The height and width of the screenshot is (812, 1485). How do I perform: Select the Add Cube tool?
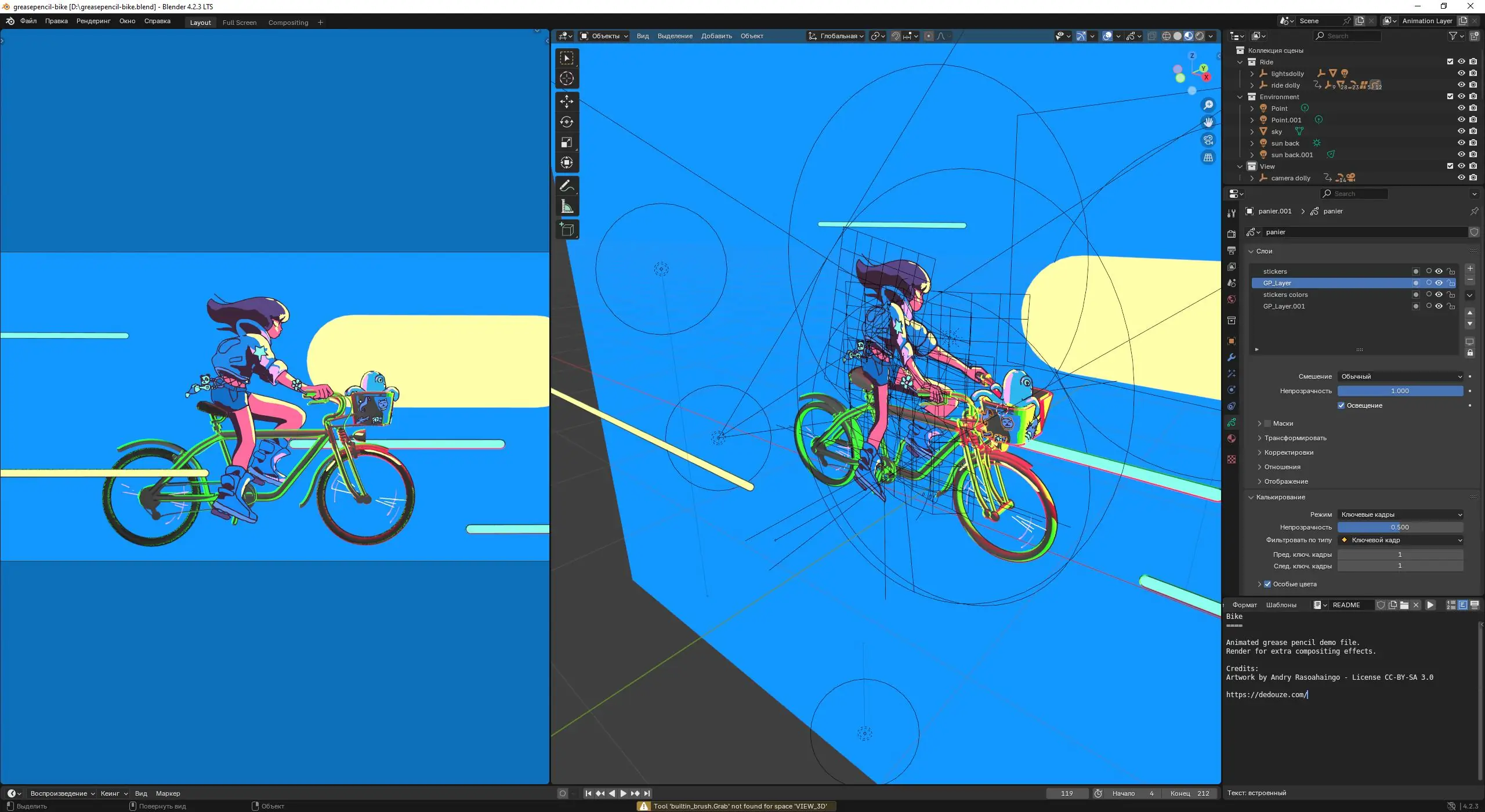pyautogui.click(x=567, y=230)
